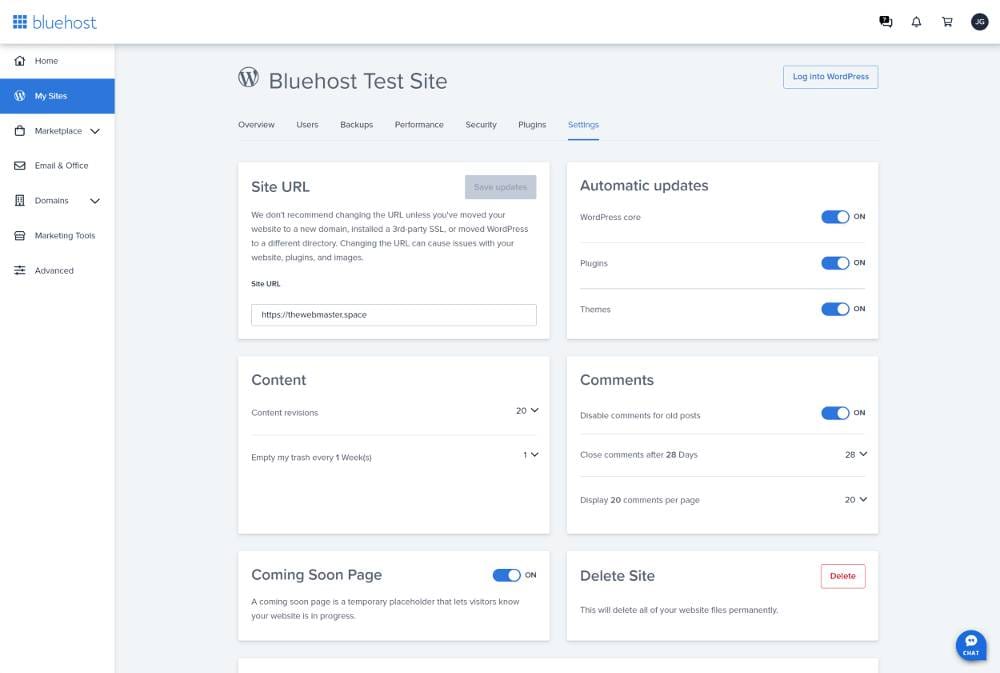Expand the Domains sidebar menu

point(95,200)
